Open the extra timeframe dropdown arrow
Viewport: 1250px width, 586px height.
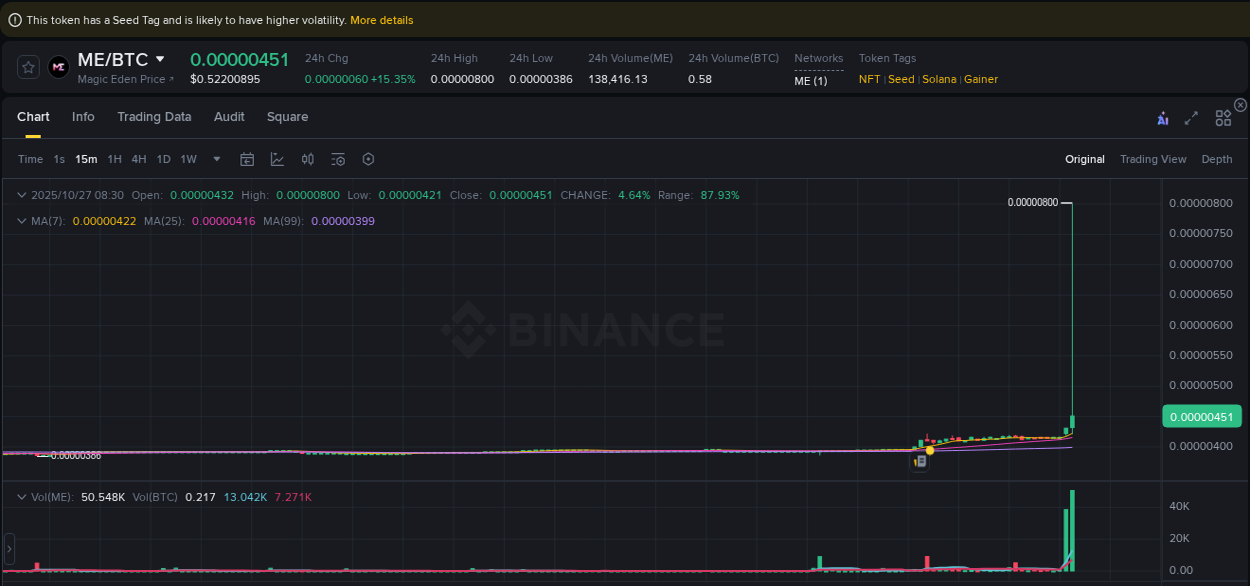click(x=216, y=159)
